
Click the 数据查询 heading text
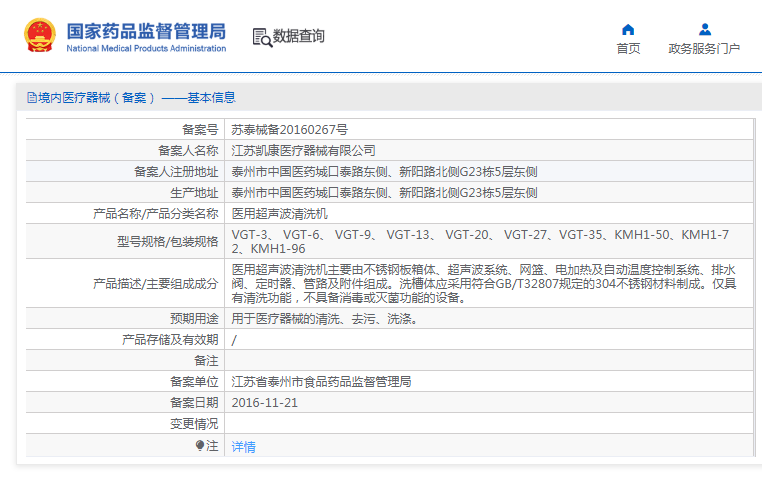(x=298, y=36)
